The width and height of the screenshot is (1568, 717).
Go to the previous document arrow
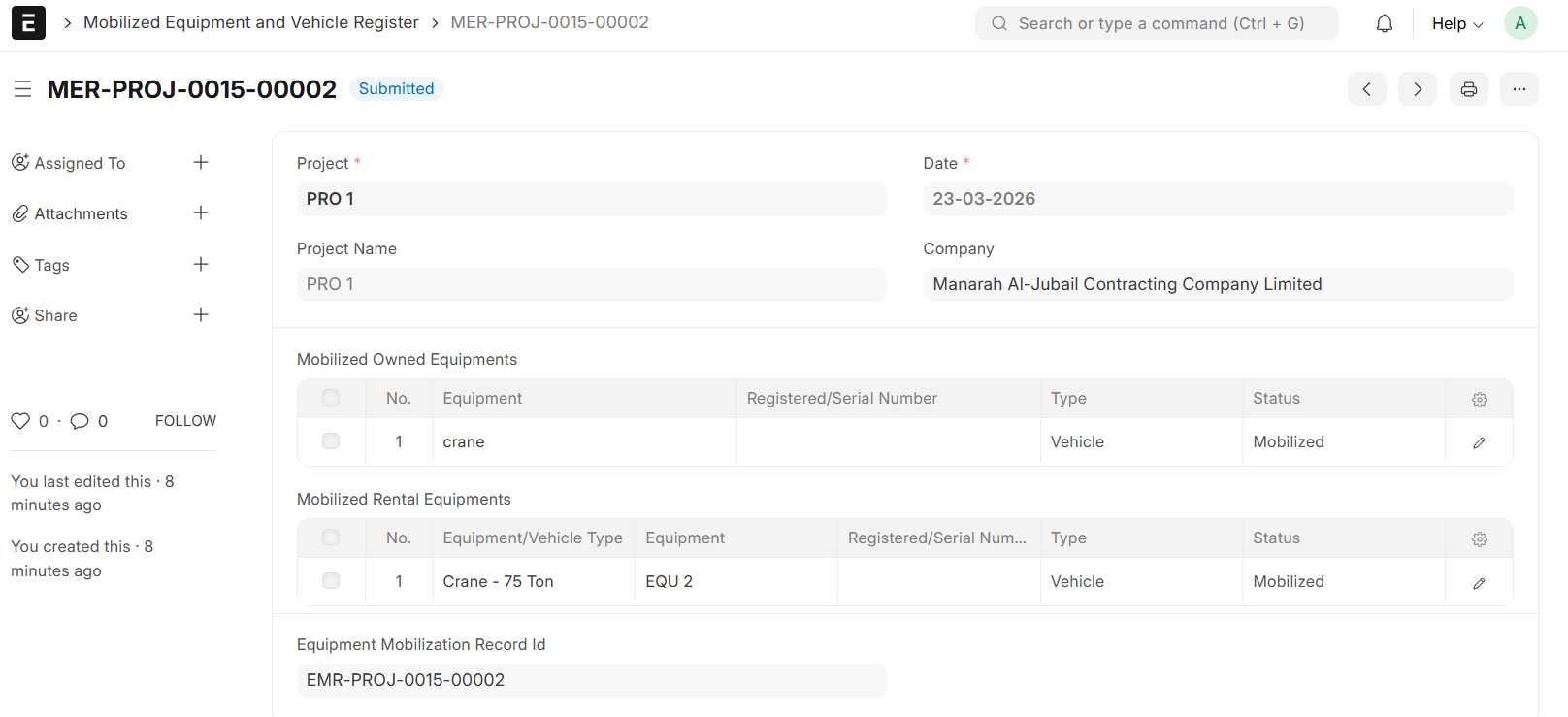pos(1366,89)
